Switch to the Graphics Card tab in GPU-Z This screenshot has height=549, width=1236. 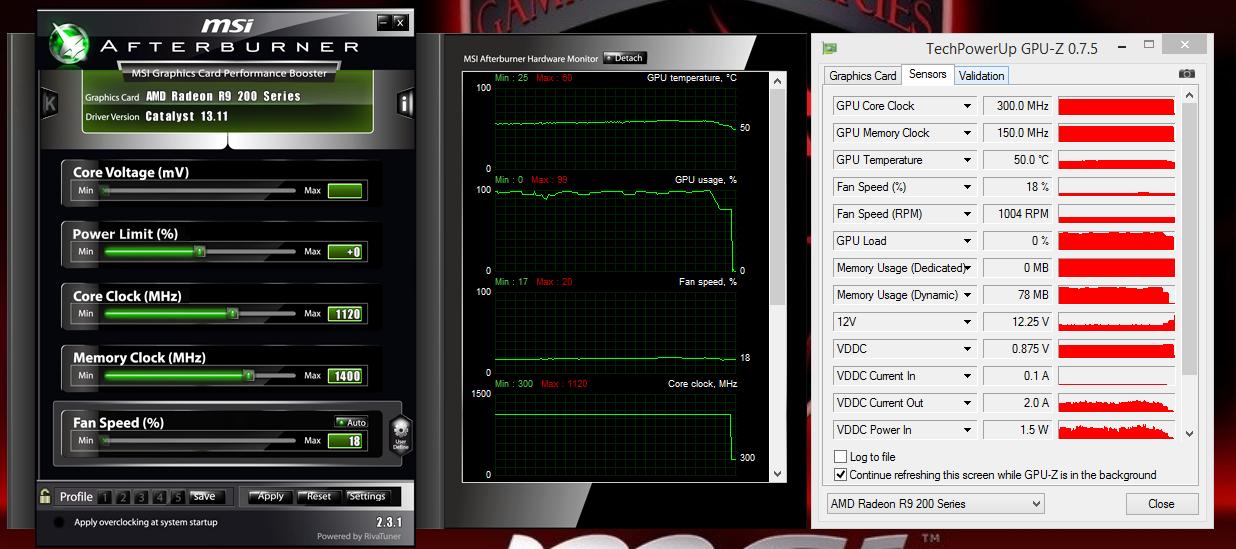[863, 76]
